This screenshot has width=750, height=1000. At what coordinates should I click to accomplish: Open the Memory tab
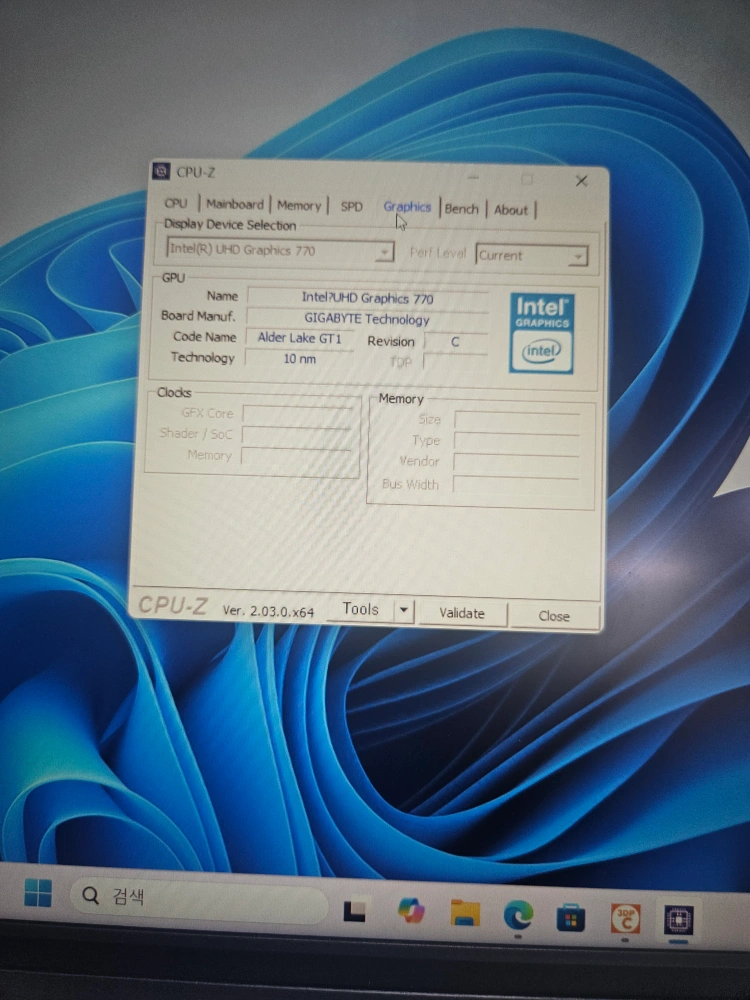298,205
